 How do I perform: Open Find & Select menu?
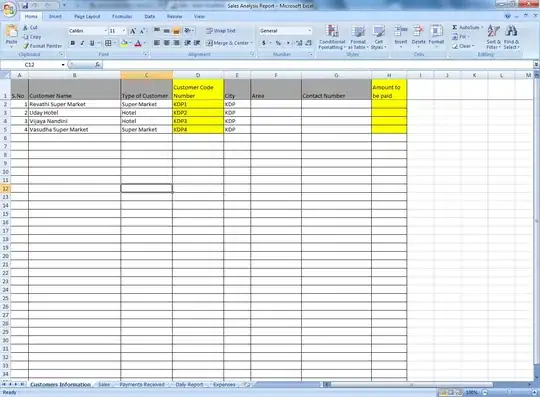tap(511, 37)
